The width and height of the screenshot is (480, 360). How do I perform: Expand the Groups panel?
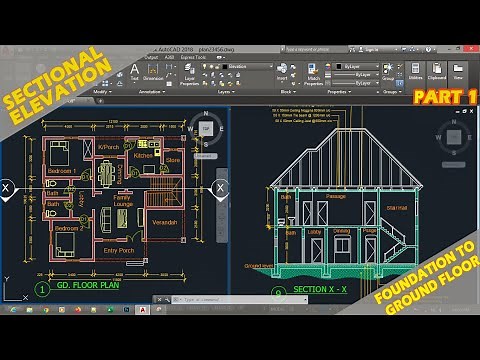[392, 92]
